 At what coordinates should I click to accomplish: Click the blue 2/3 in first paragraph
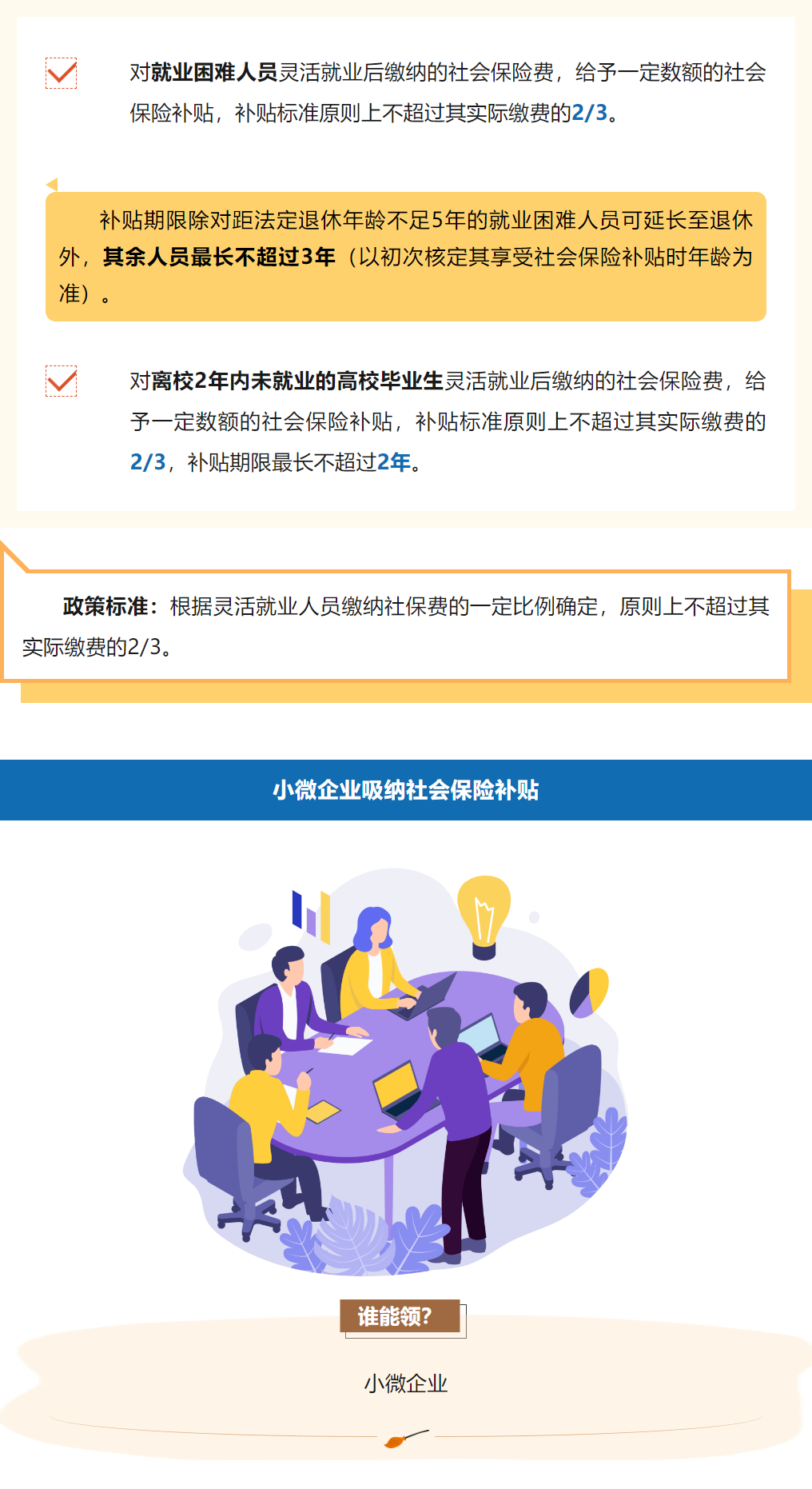coord(590,113)
